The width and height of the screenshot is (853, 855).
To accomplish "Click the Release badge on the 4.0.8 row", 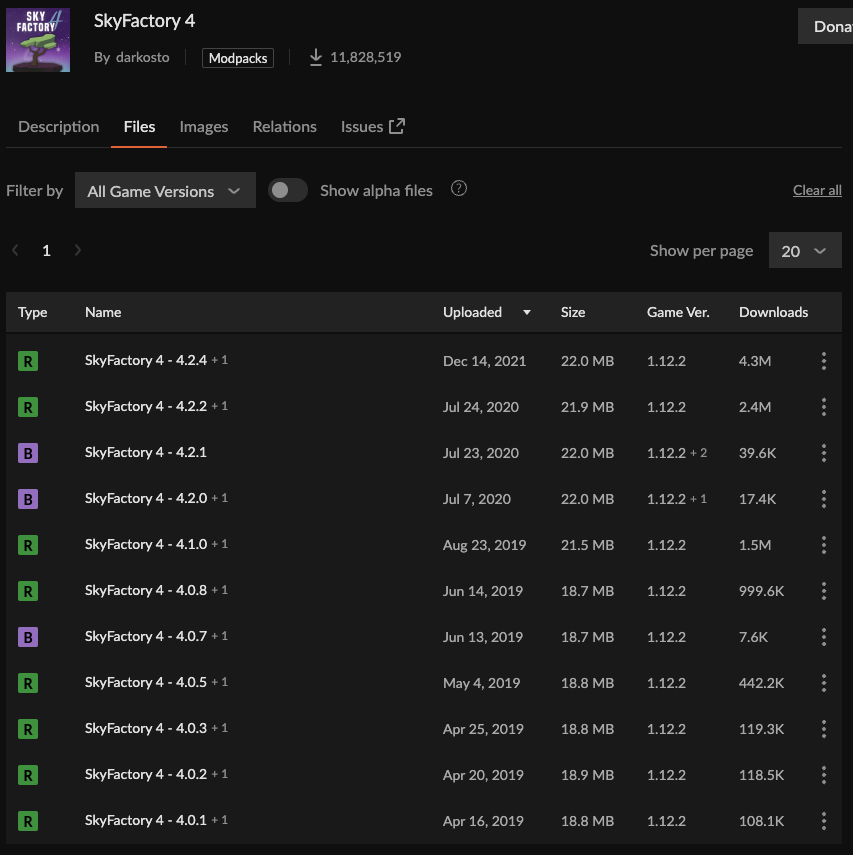I will point(28,591).
